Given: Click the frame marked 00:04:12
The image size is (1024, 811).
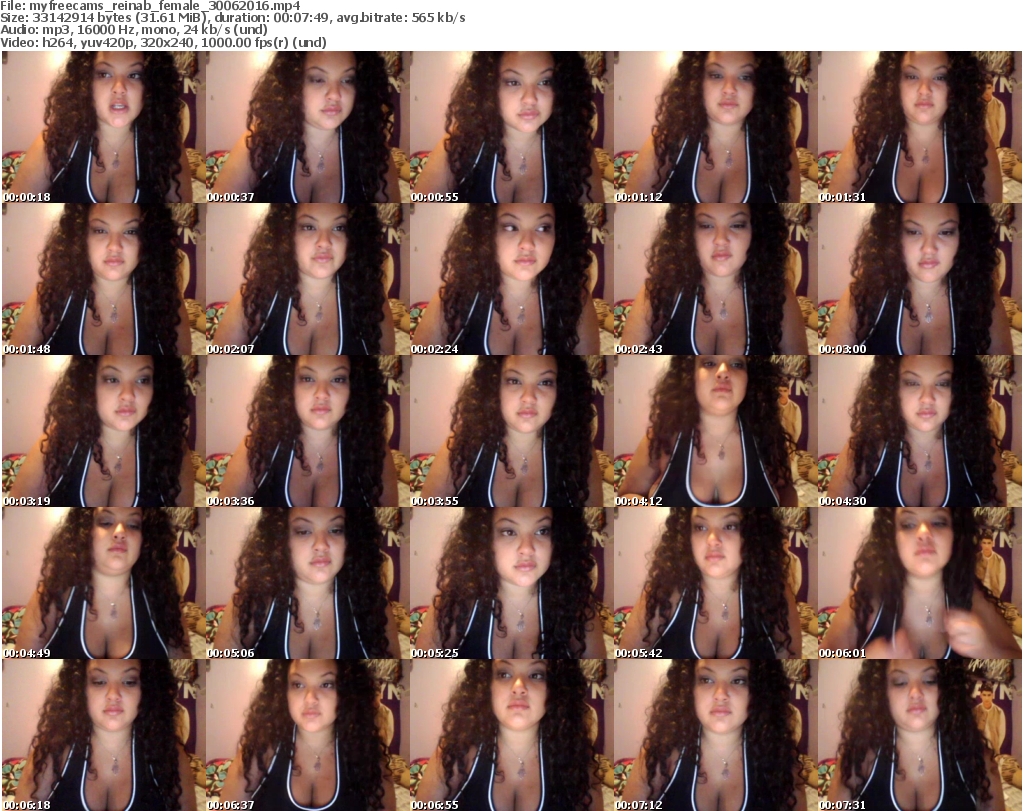Looking at the screenshot, I should pos(715,431).
